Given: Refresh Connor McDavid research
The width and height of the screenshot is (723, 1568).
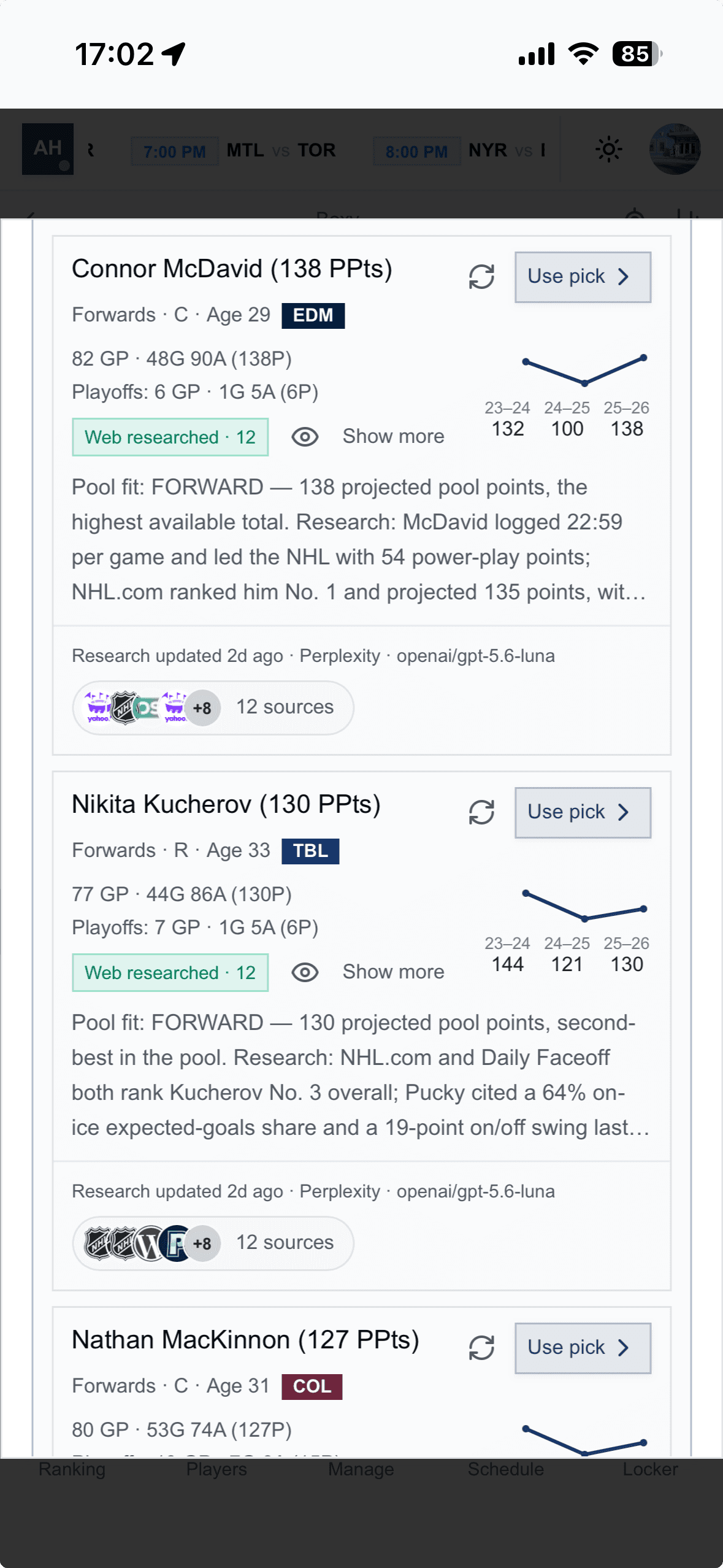Looking at the screenshot, I should [481, 277].
